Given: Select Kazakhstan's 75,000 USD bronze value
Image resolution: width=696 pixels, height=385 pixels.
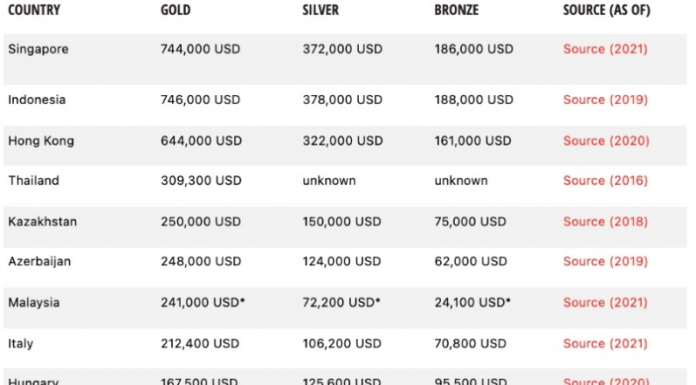Looking at the screenshot, I should point(470,221).
